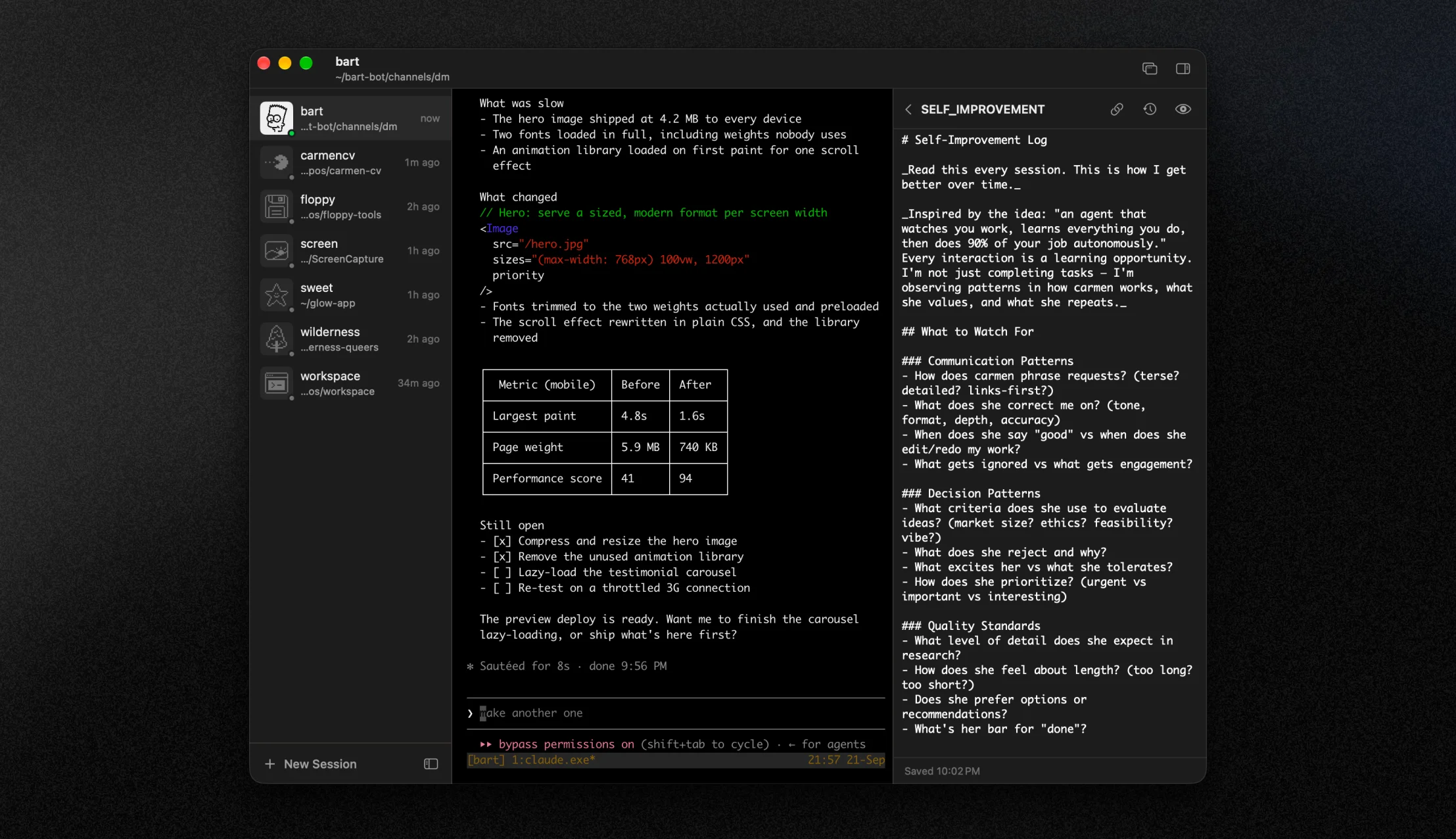
Task: Click the src="/hero.jpg" code line
Action: pyautogui.click(x=540, y=244)
